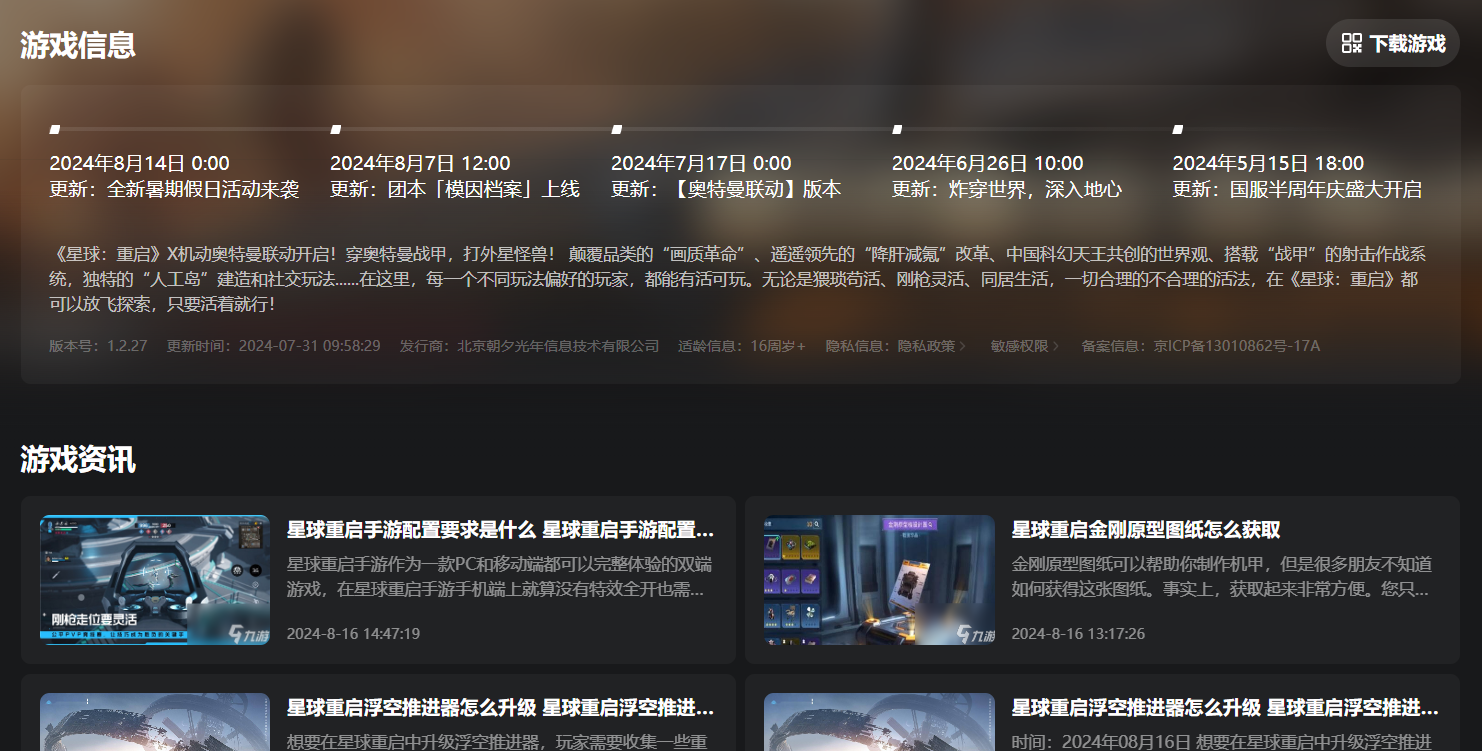Expand the chevron next to 隐私政策
This screenshot has width=1482, height=751.
pyautogui.click(x=963, y=347)
